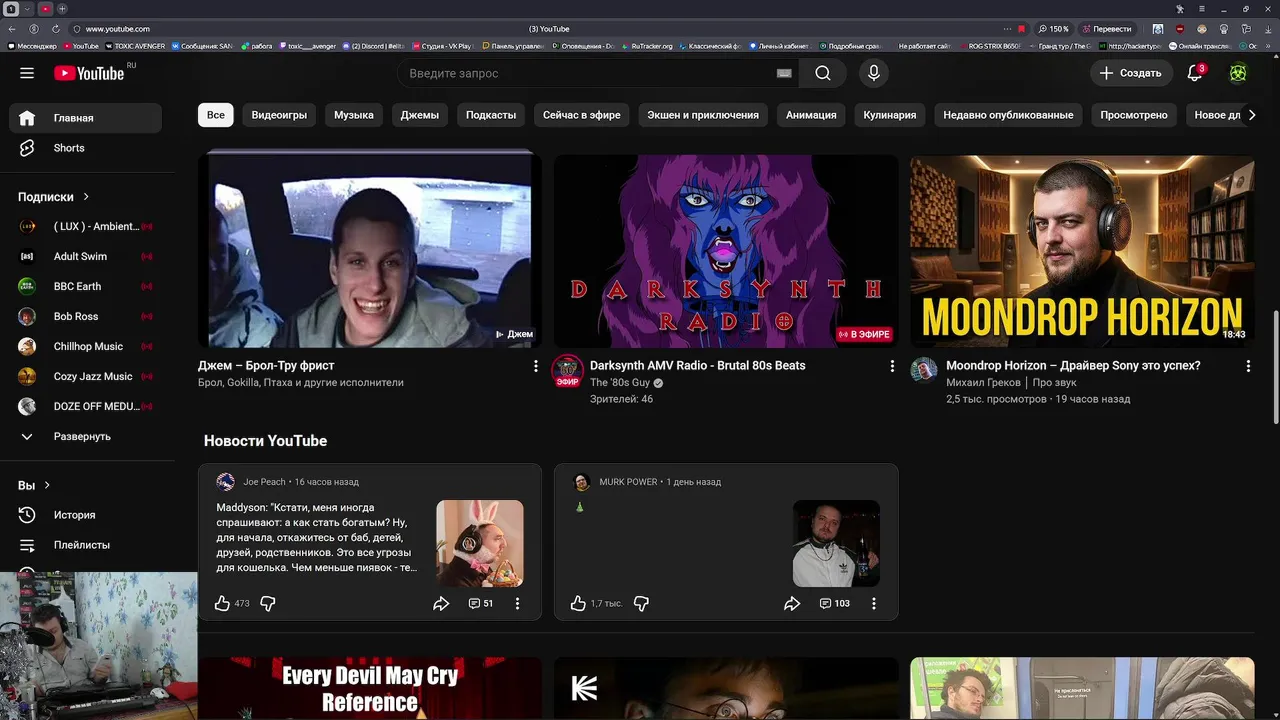Click the on-screen keyboard icon in search box

tap(784, 73)
